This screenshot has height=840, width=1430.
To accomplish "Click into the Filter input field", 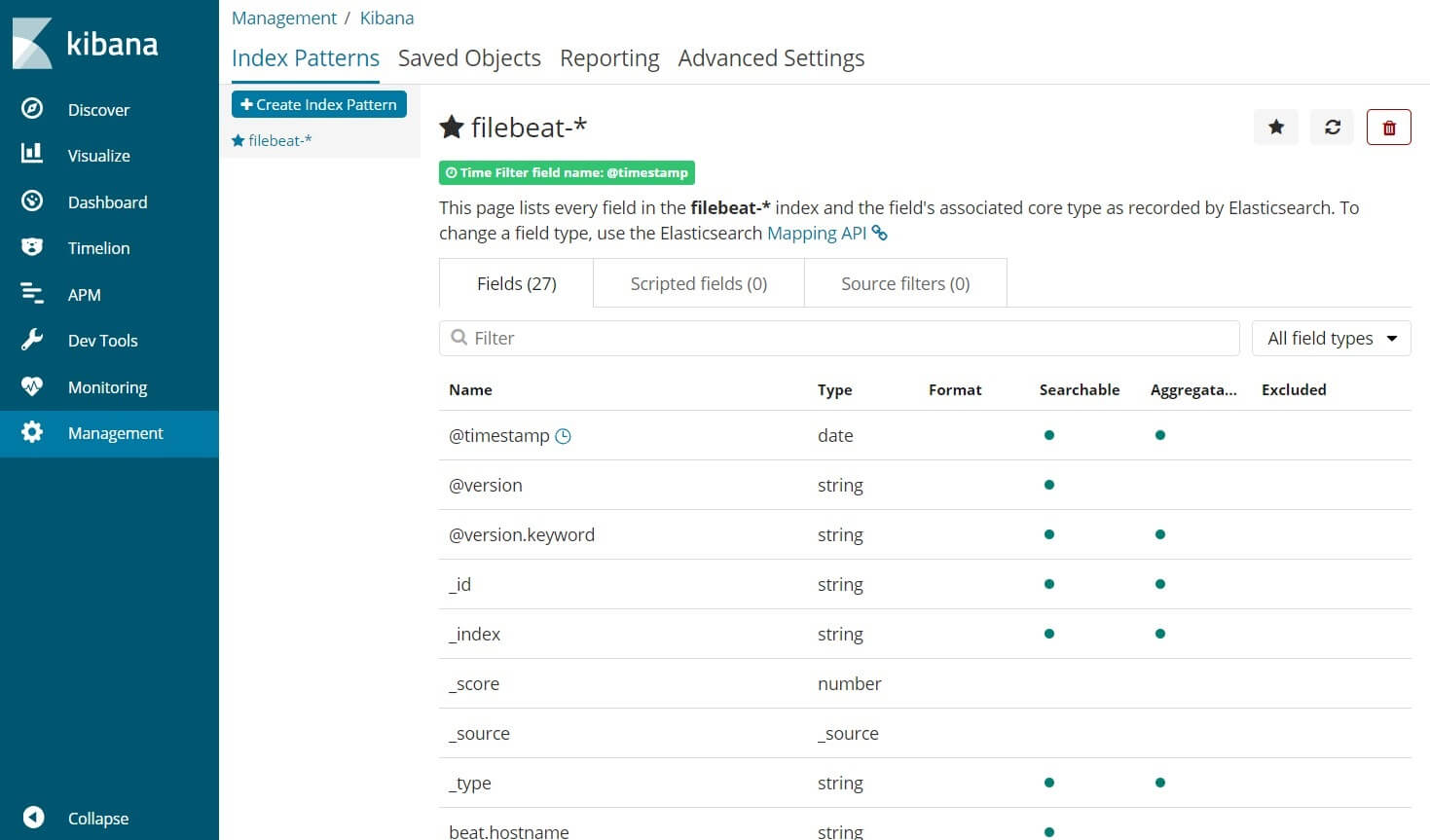I will pos(839,338).
